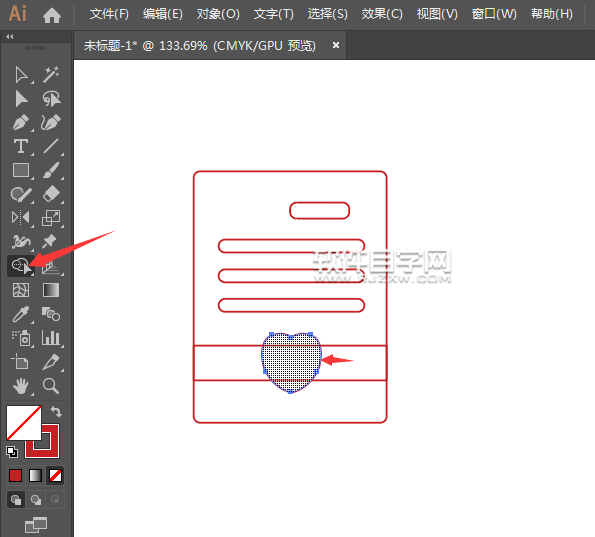Select the Blend tool
This screenshot has height=537, width=595.
coord(51,314)
